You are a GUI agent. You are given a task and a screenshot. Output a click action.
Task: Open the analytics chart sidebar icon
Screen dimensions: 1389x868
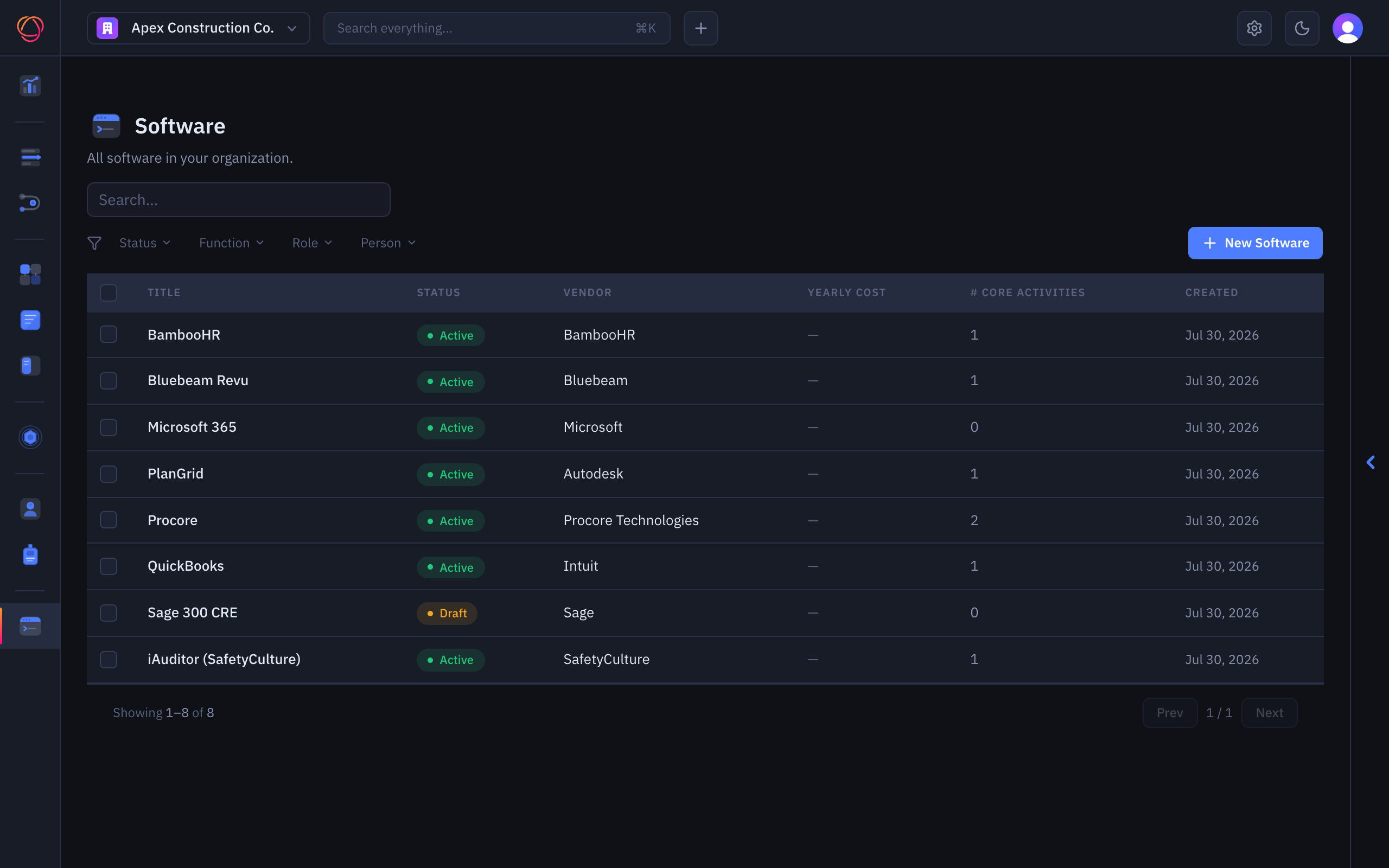point(30,86)
